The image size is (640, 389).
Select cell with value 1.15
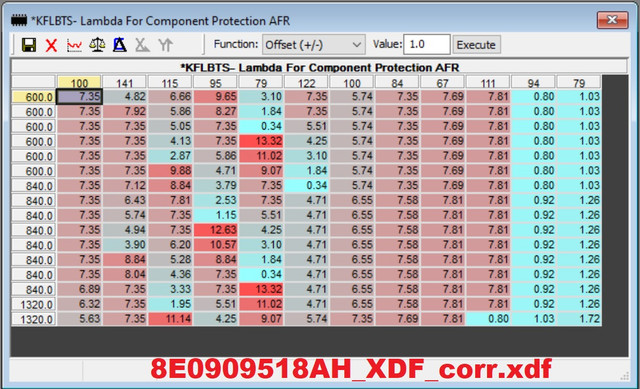point(215,215)
